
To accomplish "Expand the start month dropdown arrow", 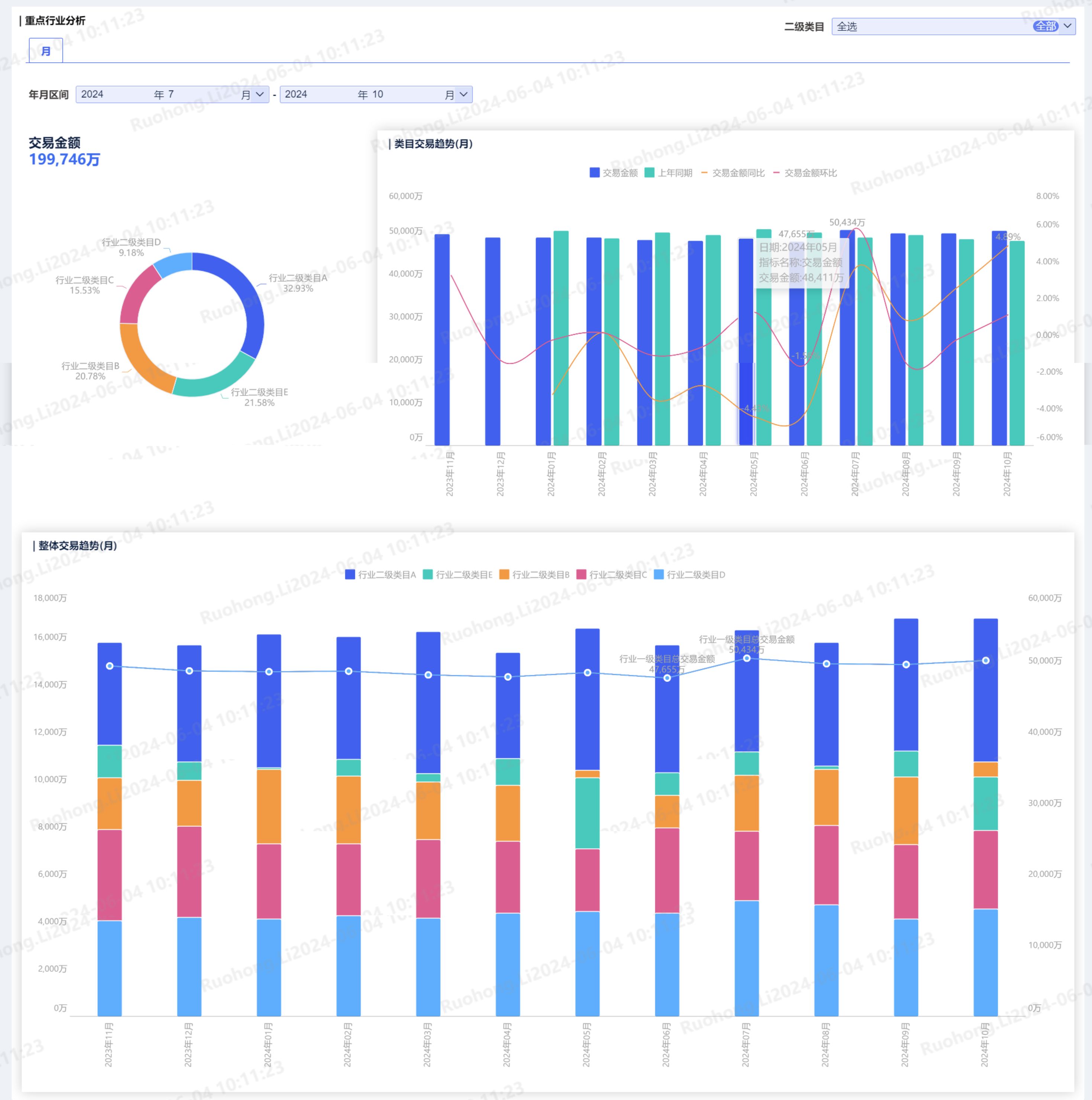I will click(x=260, y=94).
